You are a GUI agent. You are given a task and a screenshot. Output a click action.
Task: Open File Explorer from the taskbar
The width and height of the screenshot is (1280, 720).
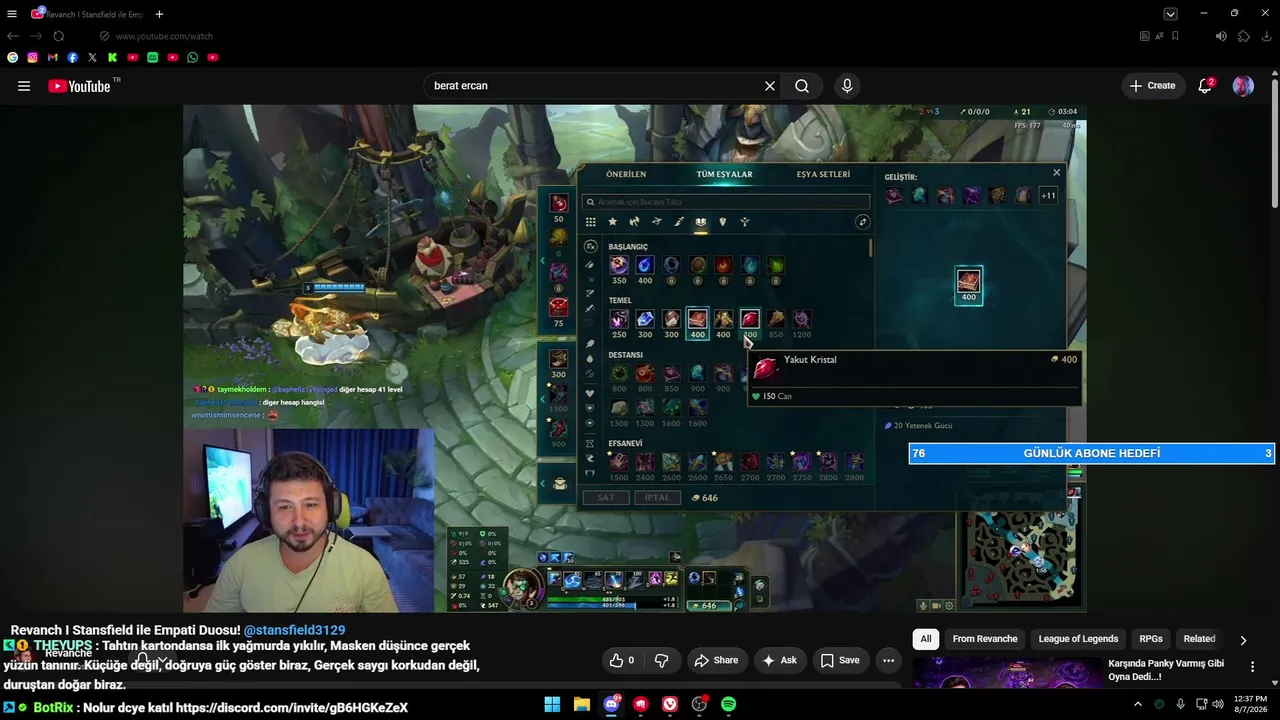pyautogui.click(x=581, y=704)
